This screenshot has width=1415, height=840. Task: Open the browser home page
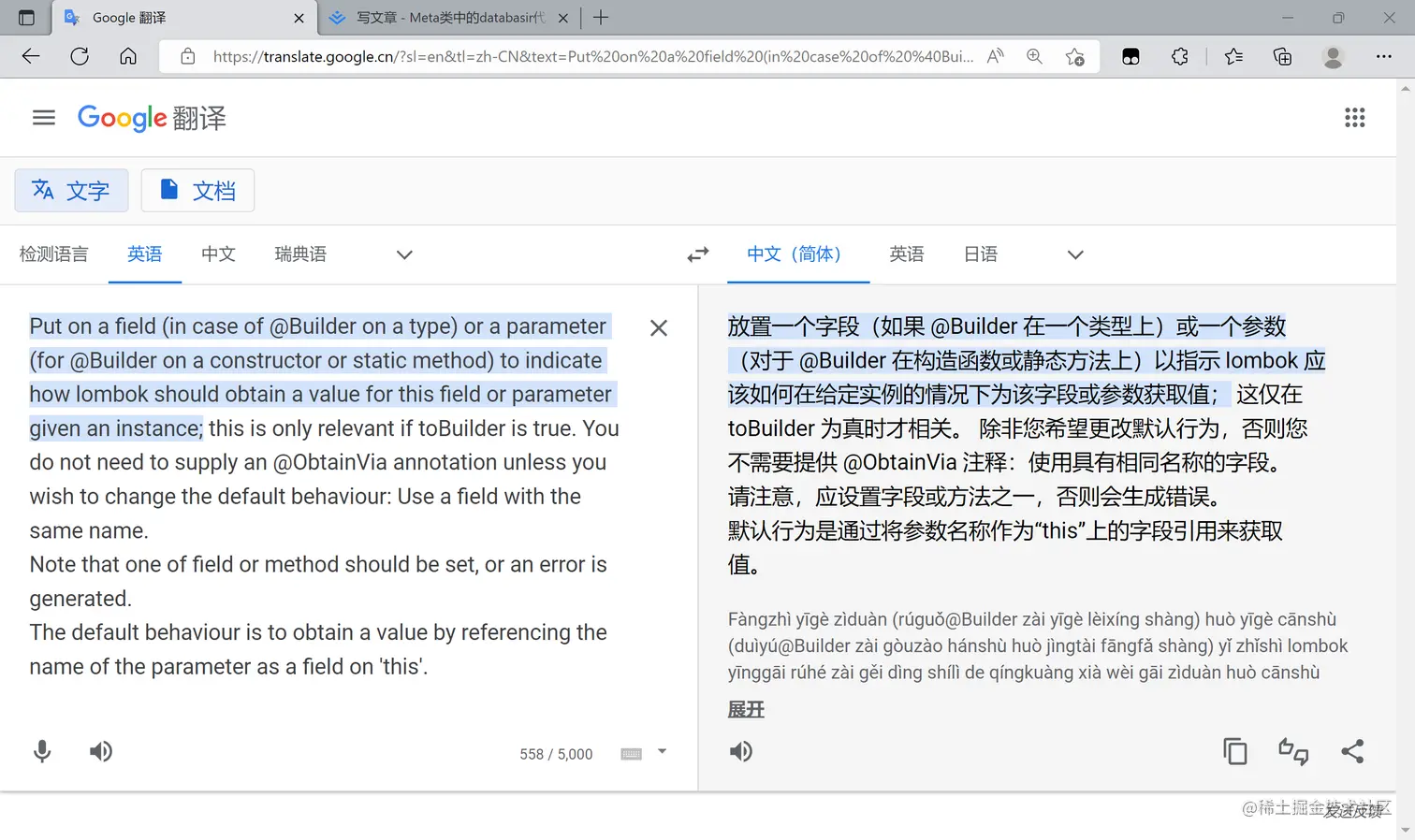(128, 56)
